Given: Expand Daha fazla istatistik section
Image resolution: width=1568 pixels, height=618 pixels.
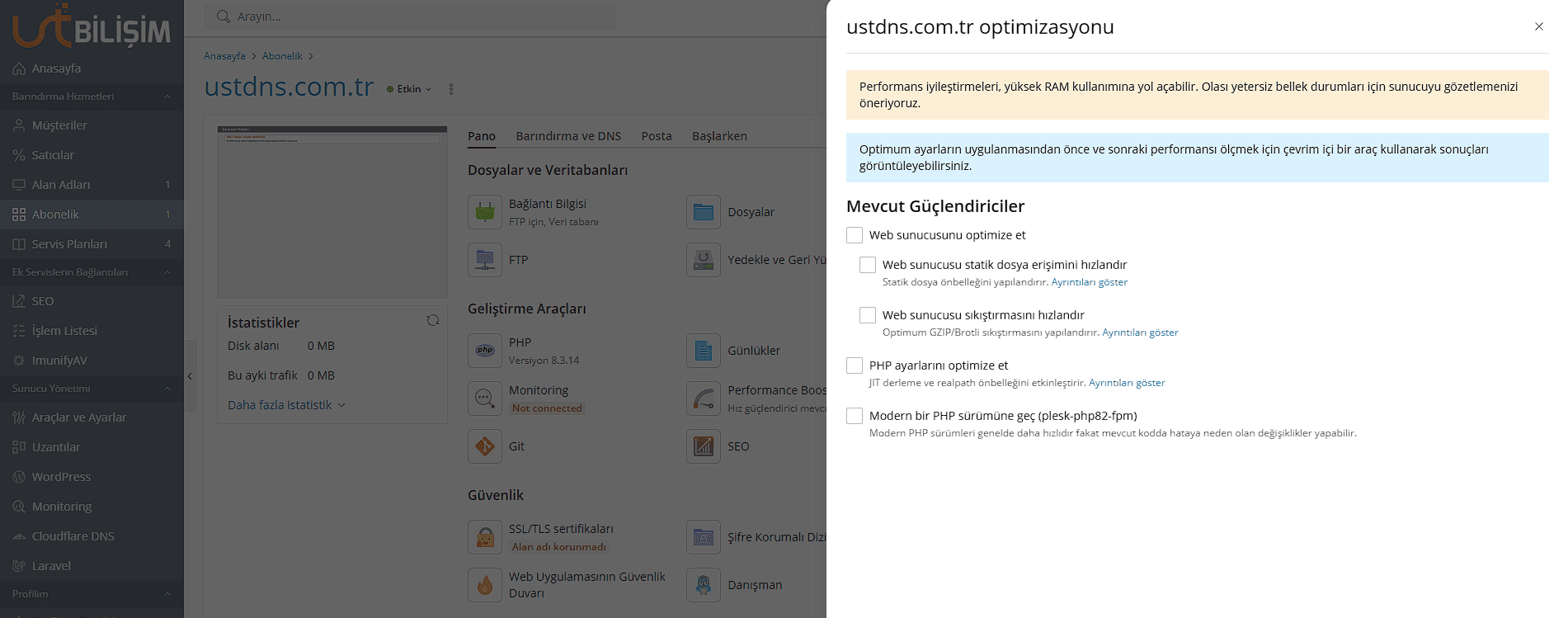Looking at the screenshot, I should [285, 405].
